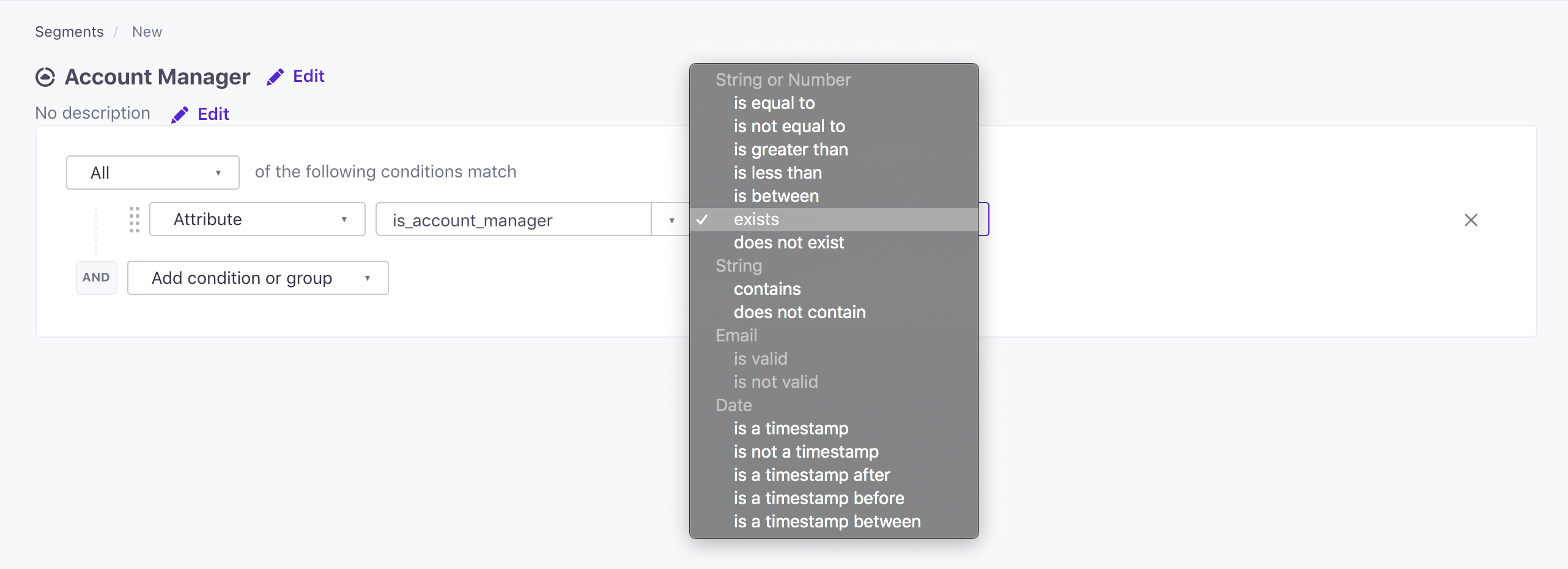Image resolution: width=1568 pixels, height=569 pixels.
Task: Click the Edit link next to Account Manager
Action: [x=308, y=76]
